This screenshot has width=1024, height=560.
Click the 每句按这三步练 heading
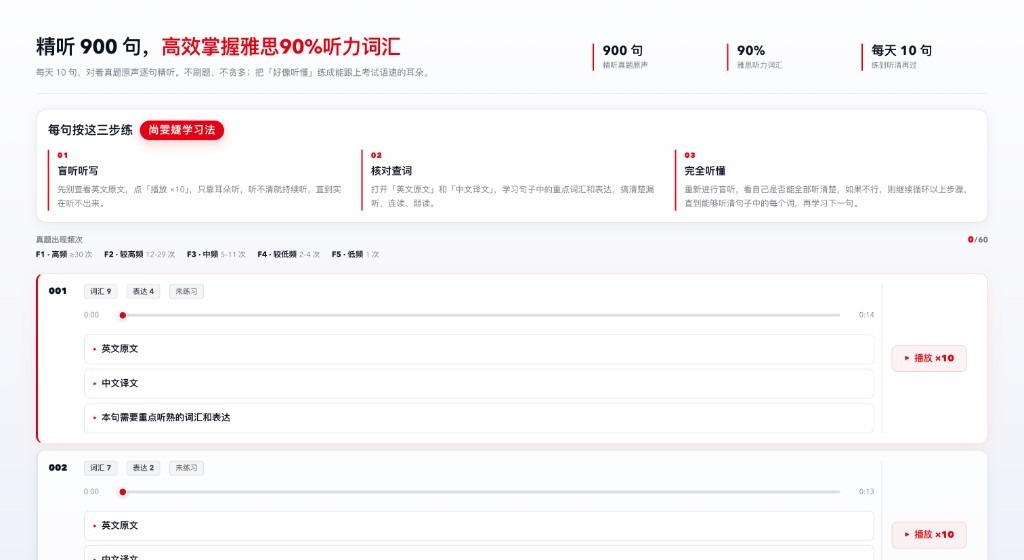[x=90, y=130]
